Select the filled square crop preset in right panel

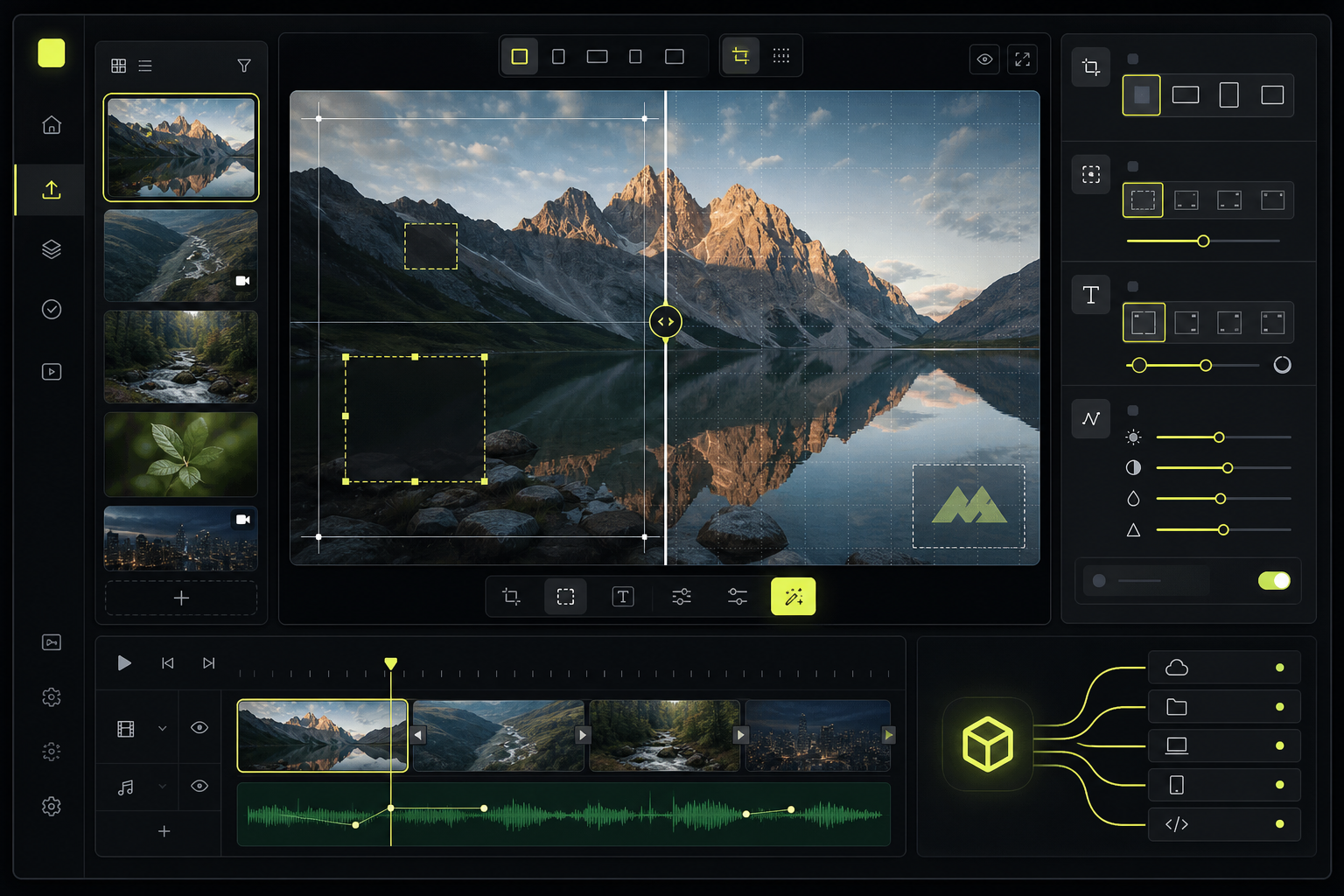point(1142,95)
